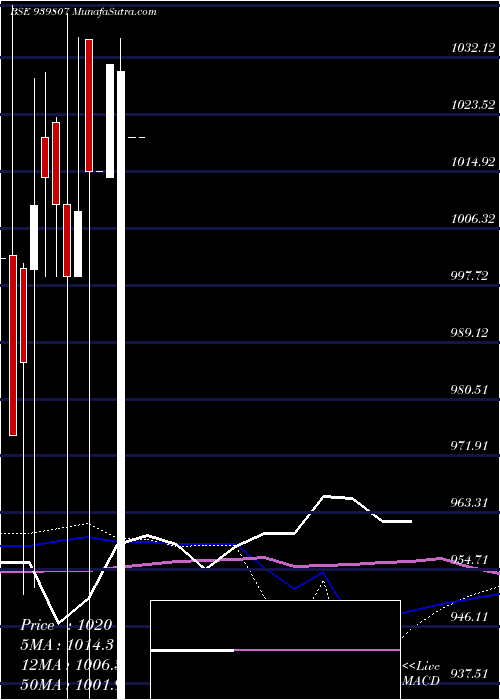Image resolution: width=500 pixels, height=700 pixels.
Task: Click the BSE 989807 MunafaSutra.com title
Action: coord(83,12)
